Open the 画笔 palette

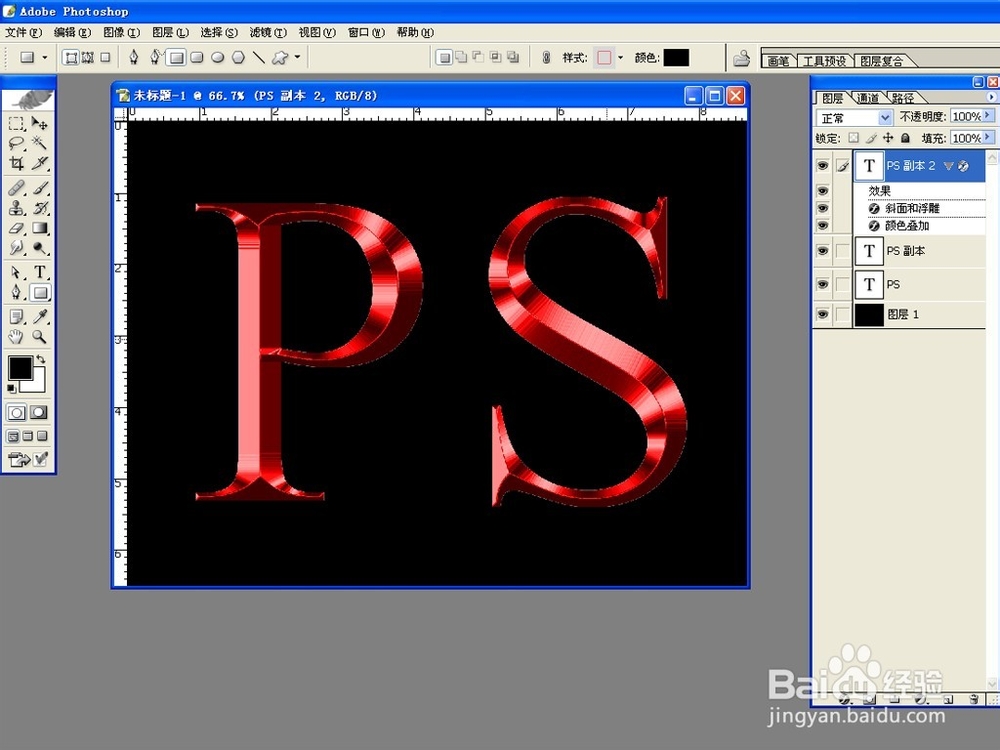coord(779,59)
